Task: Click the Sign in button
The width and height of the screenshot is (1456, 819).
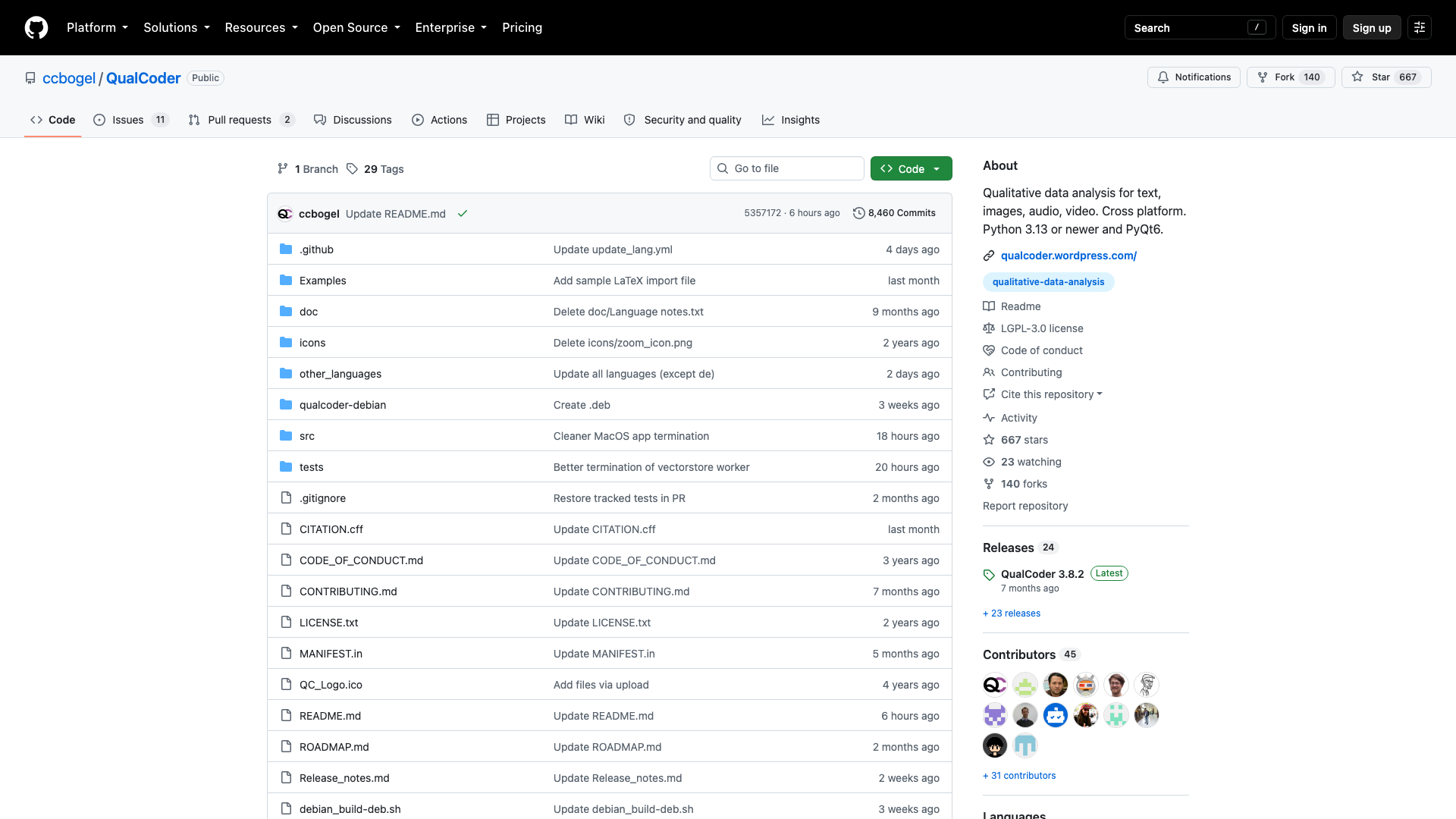Action: [x=1309, y=27]
